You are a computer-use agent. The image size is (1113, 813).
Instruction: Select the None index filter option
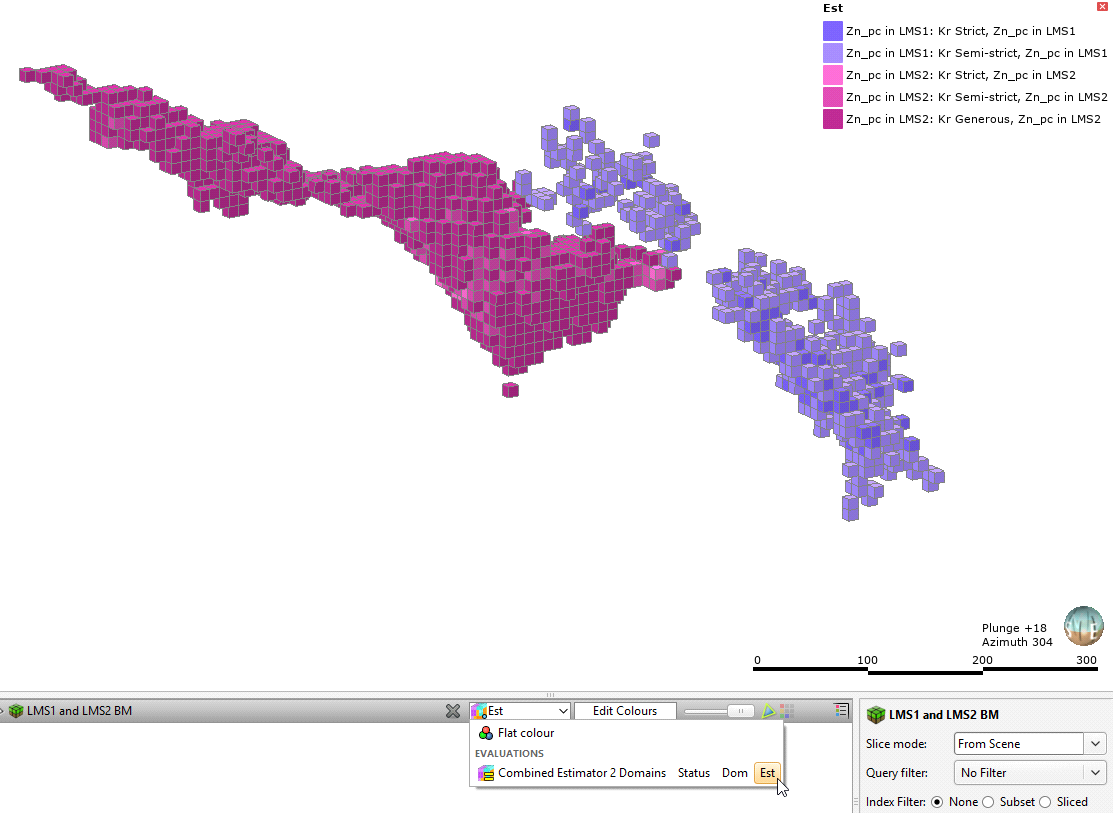coord(937,802)
